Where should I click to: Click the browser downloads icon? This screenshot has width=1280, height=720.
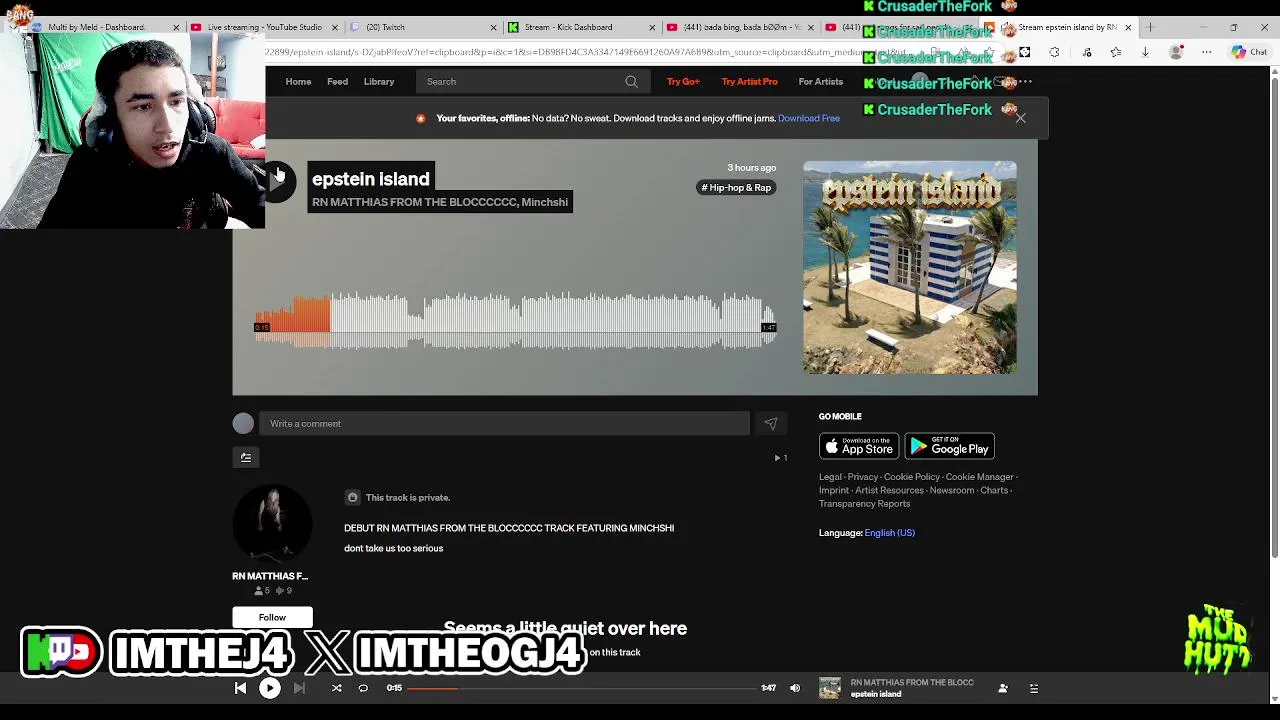[1145, 52]
